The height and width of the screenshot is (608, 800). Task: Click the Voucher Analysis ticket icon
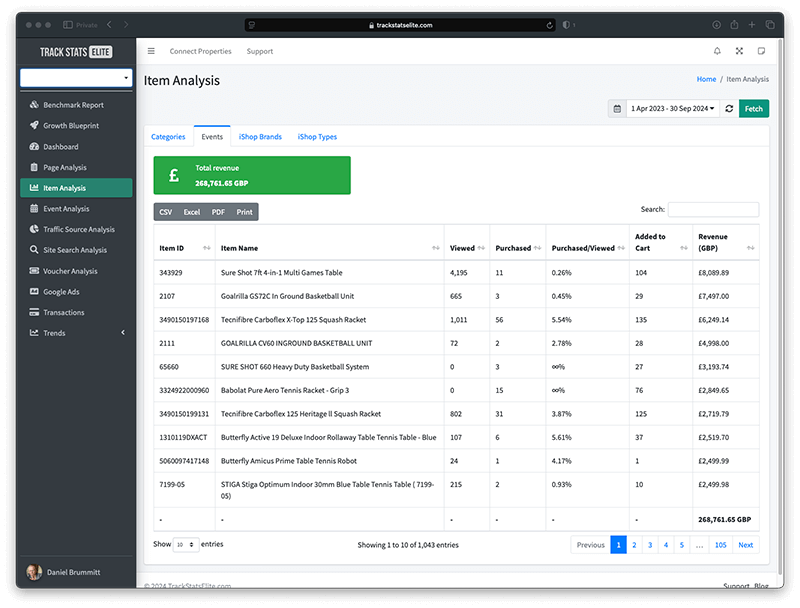click(x=34, y=271)
